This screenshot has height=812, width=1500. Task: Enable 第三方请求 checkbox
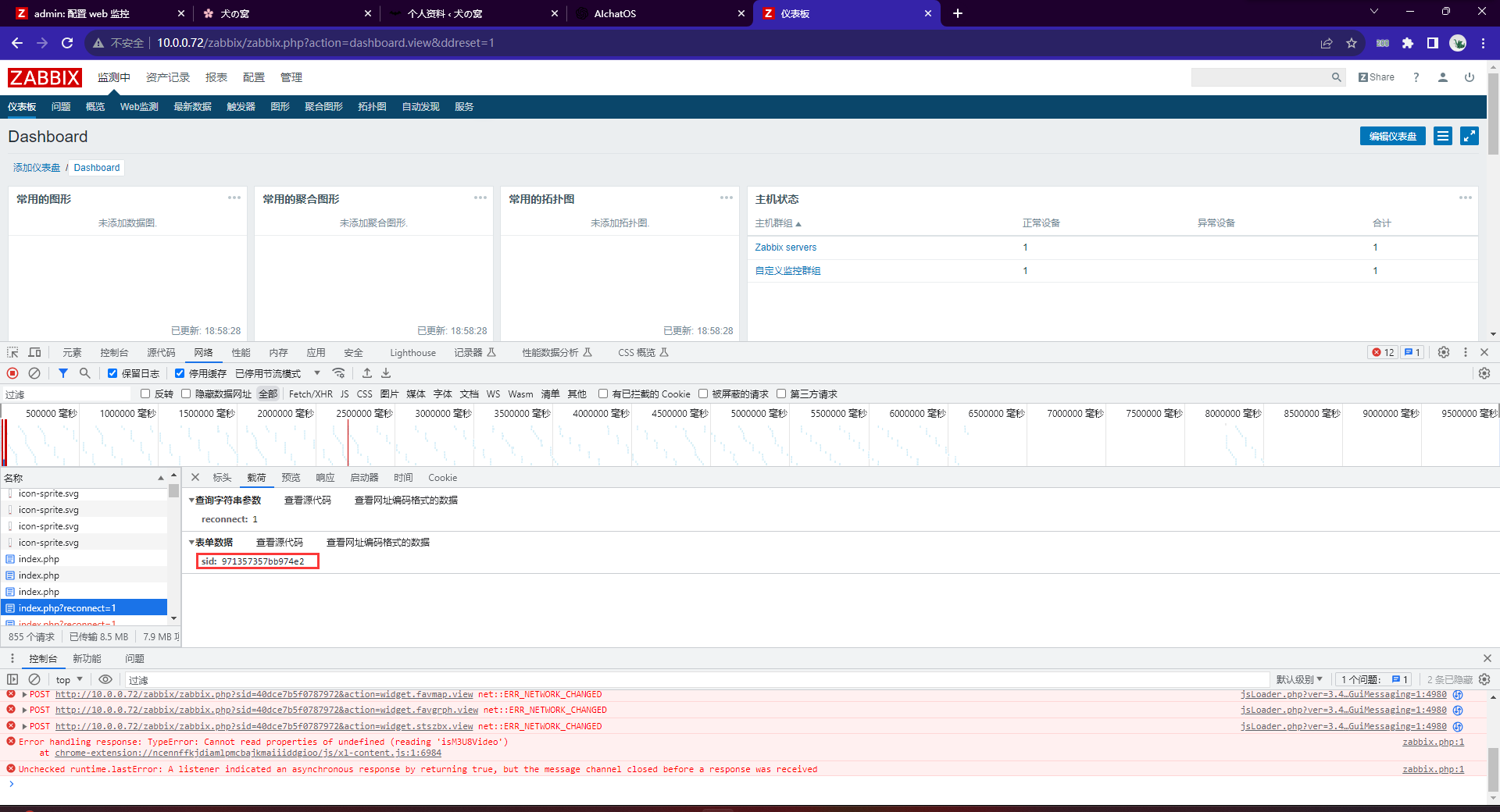pyautogui.click(x=781, y=394)
